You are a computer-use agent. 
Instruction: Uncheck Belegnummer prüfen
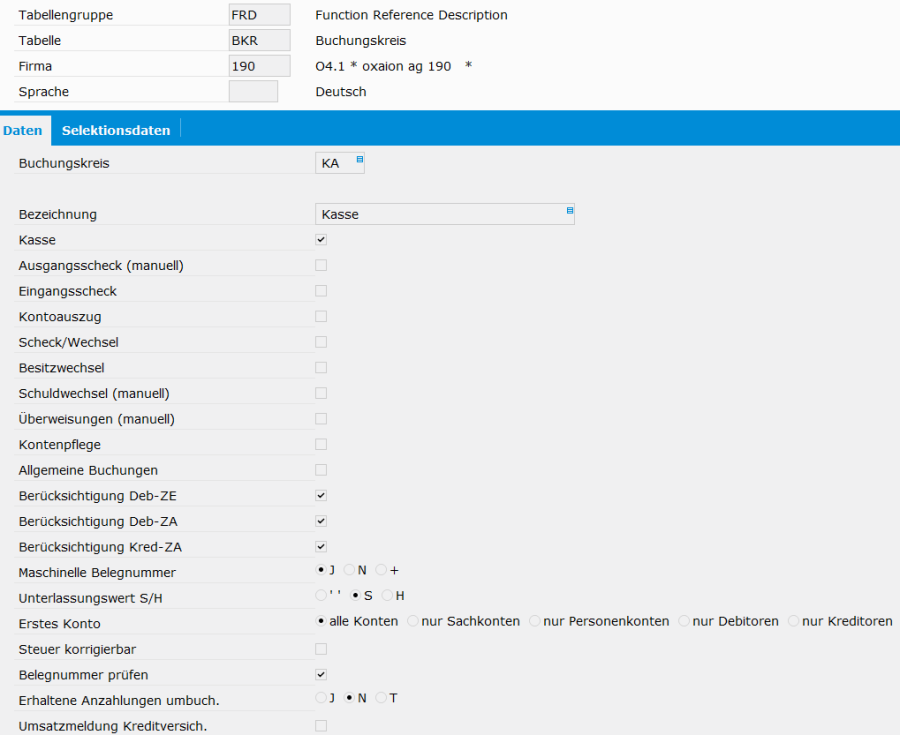[321, 674]
